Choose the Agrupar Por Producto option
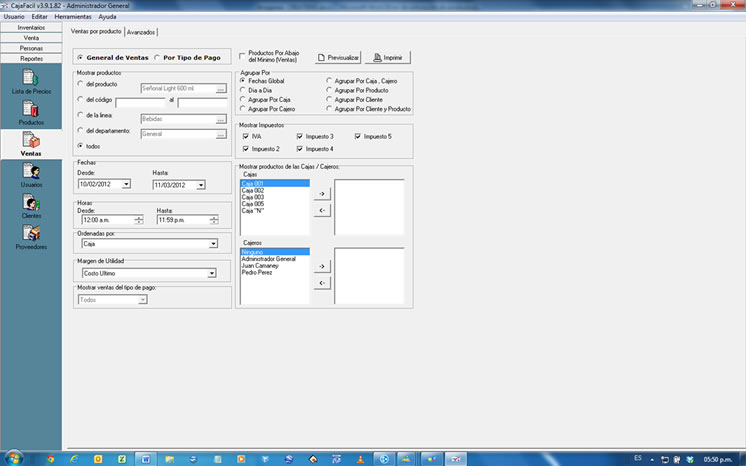This screenshot has width=746, height=466. coord(329,90)
